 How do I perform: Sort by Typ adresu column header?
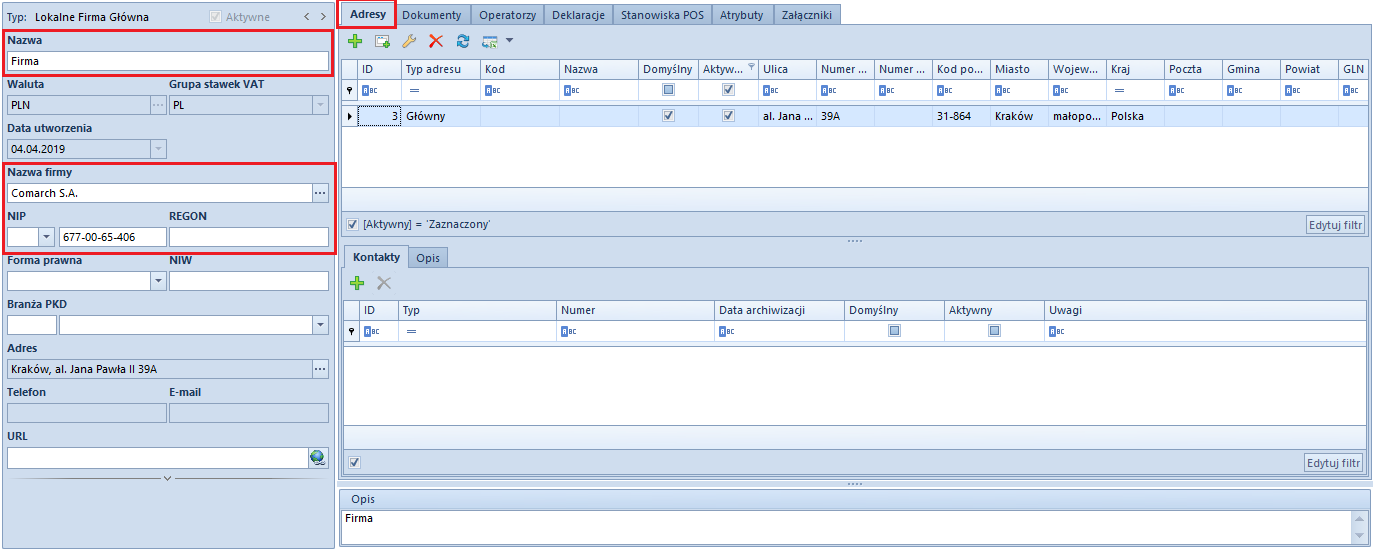tap(440, 69)
